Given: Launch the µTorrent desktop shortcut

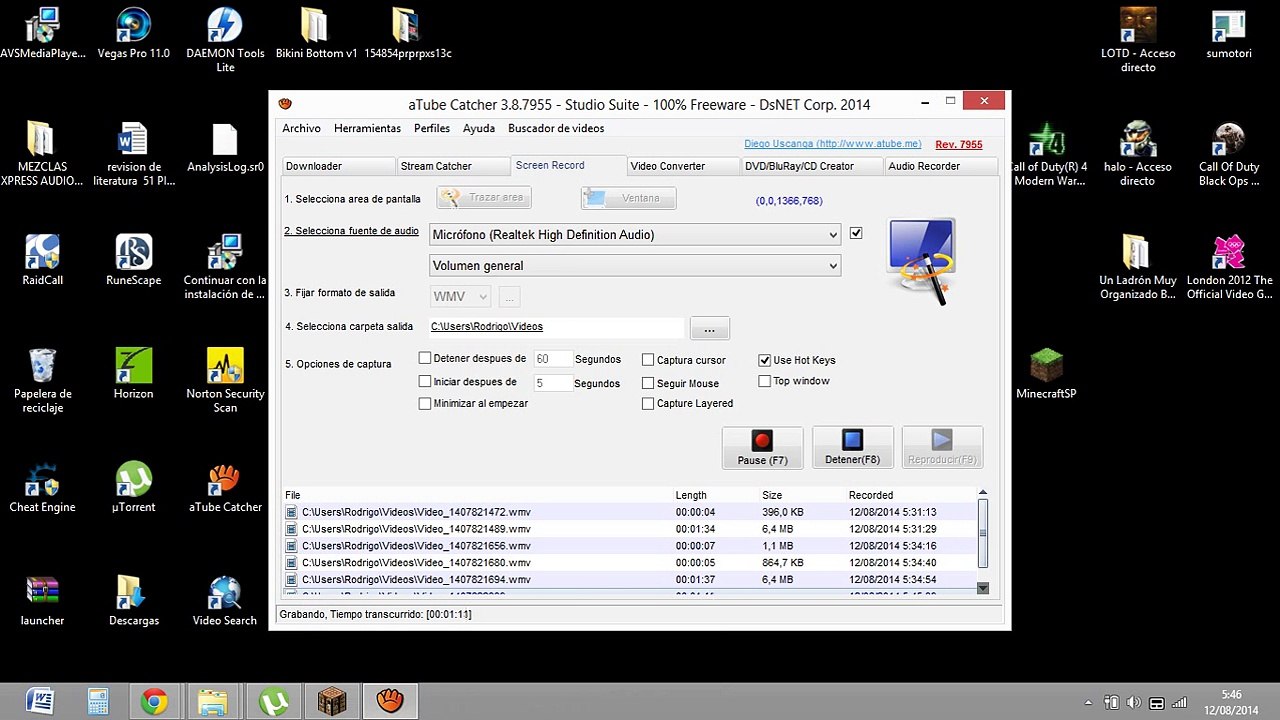Looking at the screenshot, I should pos(133,488).
